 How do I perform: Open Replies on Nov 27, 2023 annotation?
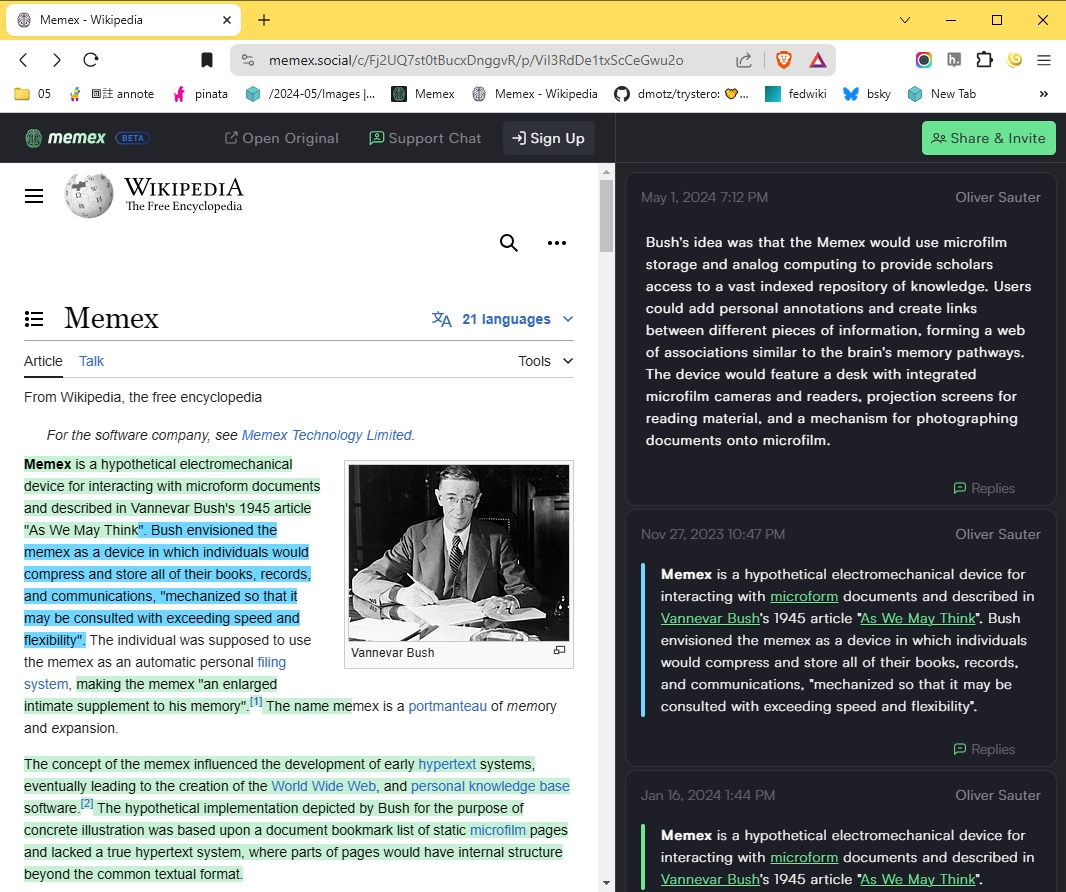984,749
